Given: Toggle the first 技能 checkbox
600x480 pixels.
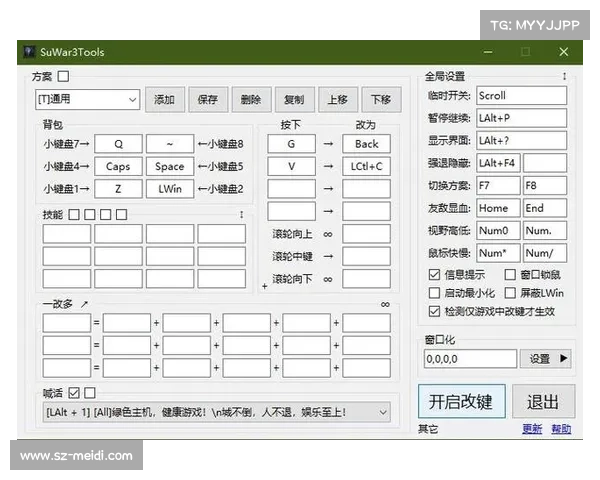Looking at the screenshot, I should click(x=74, y=214).
